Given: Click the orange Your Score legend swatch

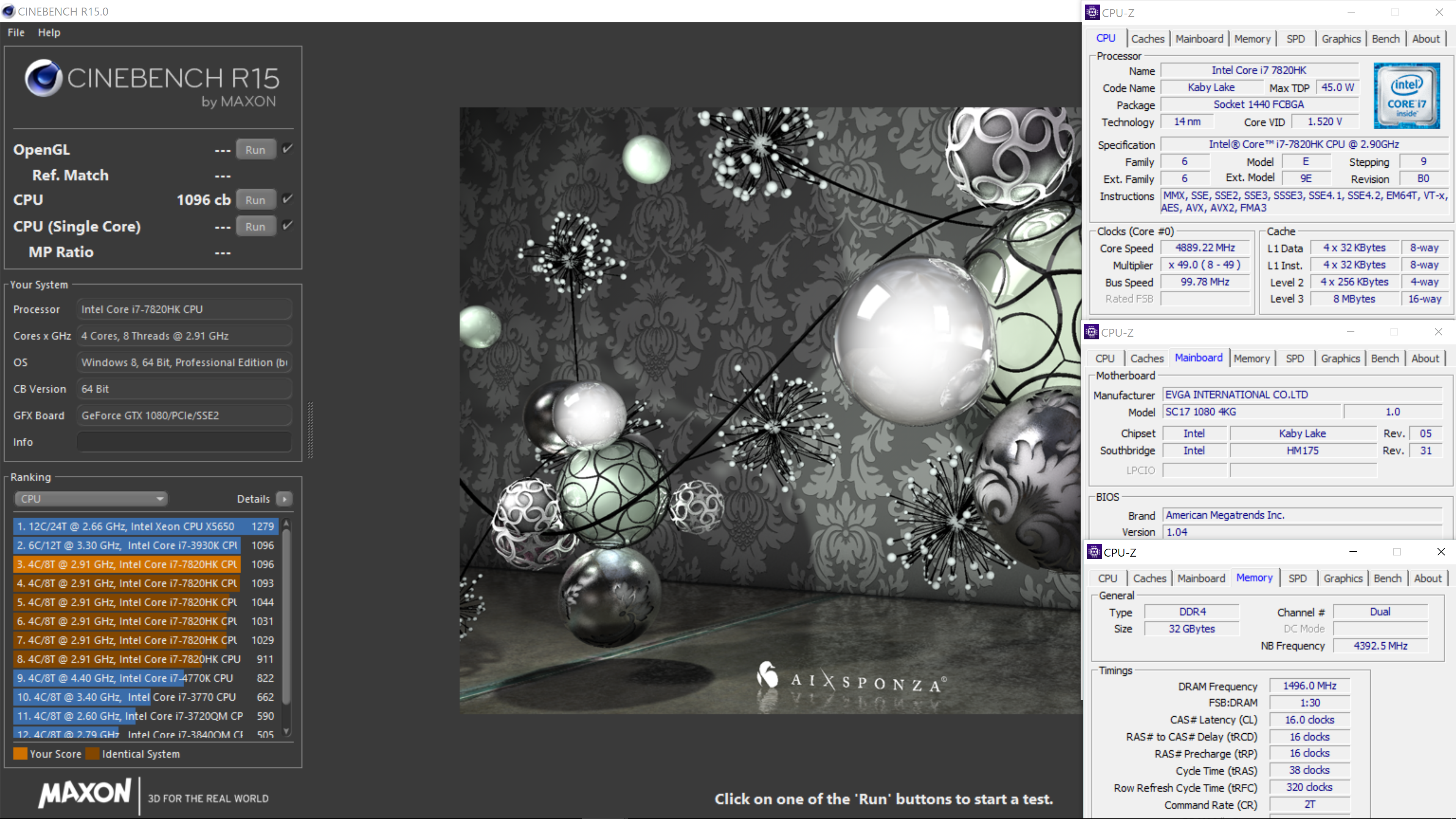Looking at the screenshot, I should point(20,753).
